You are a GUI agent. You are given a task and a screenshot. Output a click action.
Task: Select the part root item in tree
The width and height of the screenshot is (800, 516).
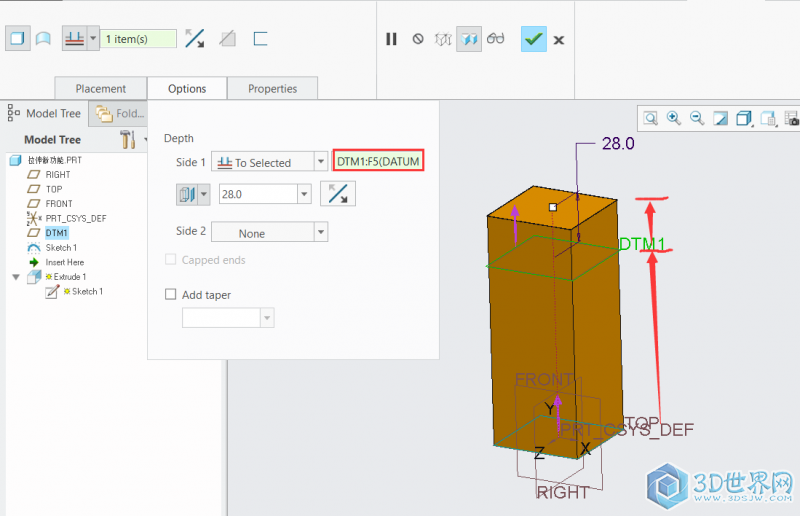tap(46, 160)
